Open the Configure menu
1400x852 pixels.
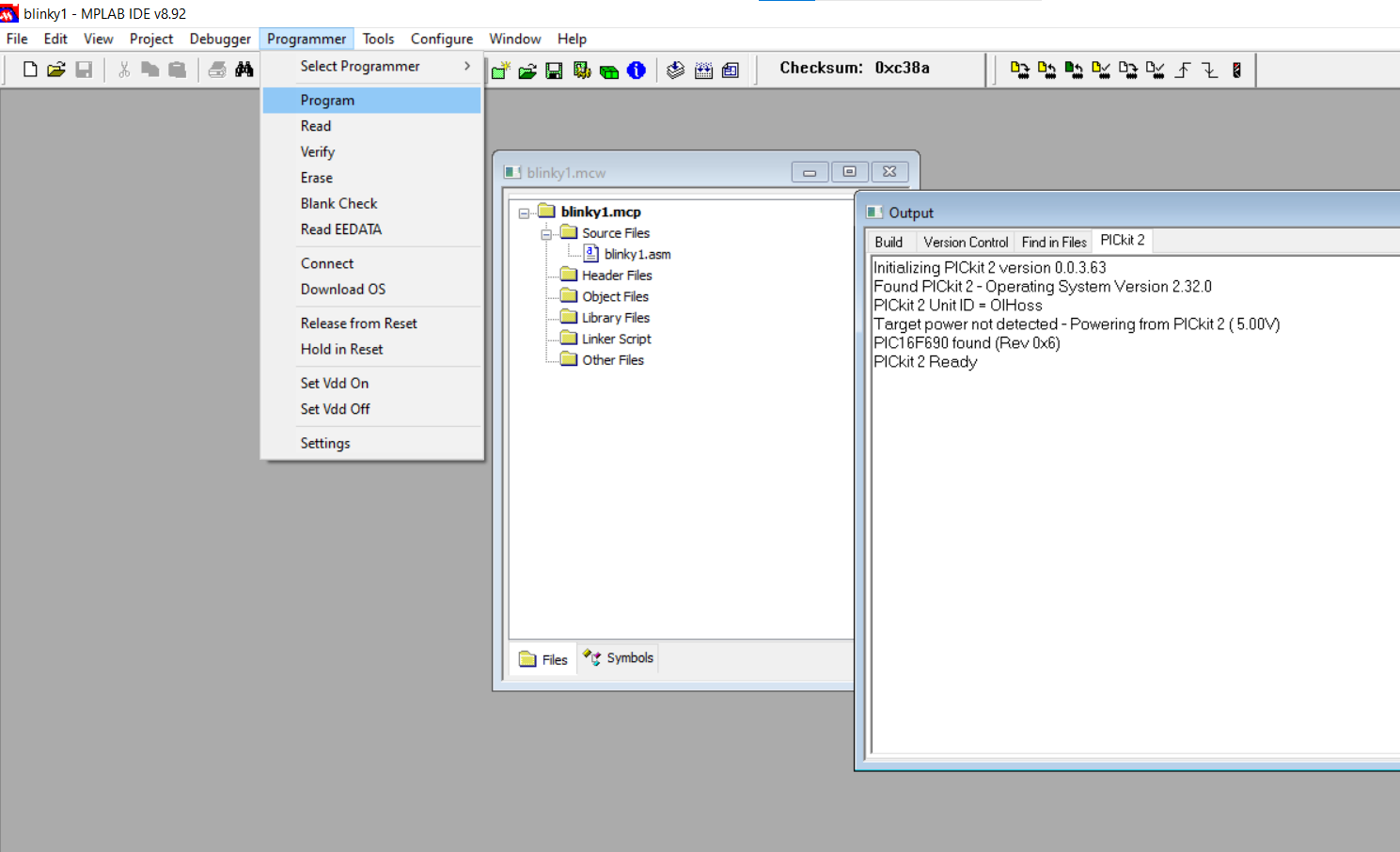[442, 39]
